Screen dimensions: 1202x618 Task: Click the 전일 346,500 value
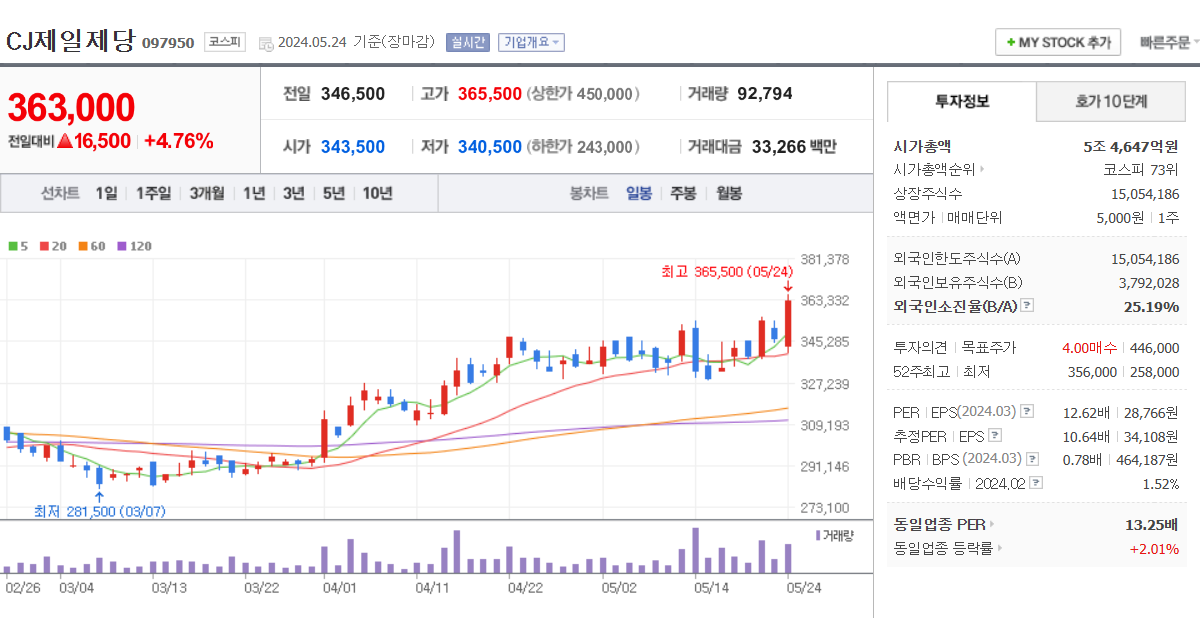(353, 93)
